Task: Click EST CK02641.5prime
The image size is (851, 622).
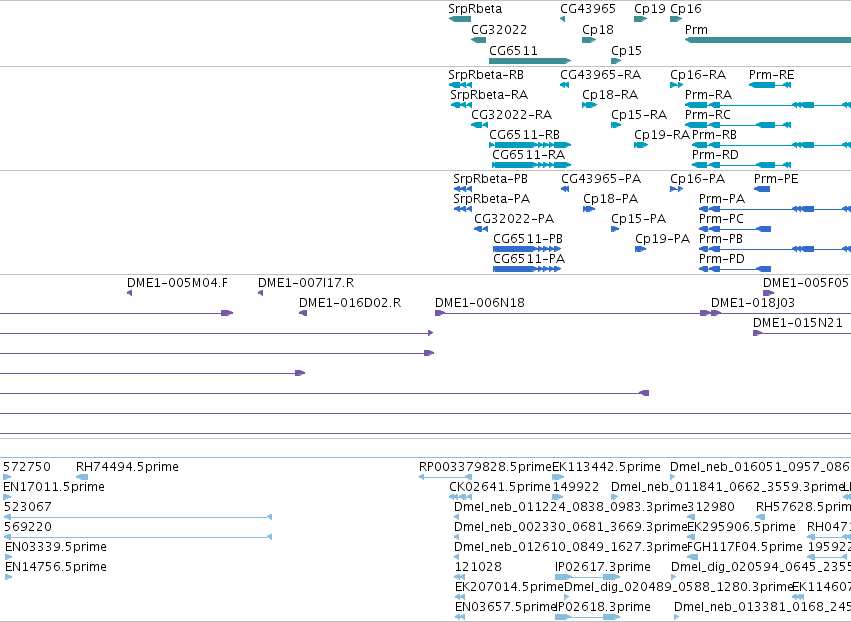Action: point(460,497)
